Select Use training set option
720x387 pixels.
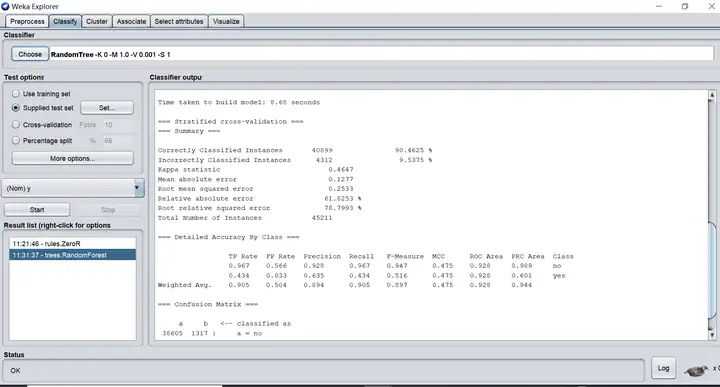coord(16,94)
